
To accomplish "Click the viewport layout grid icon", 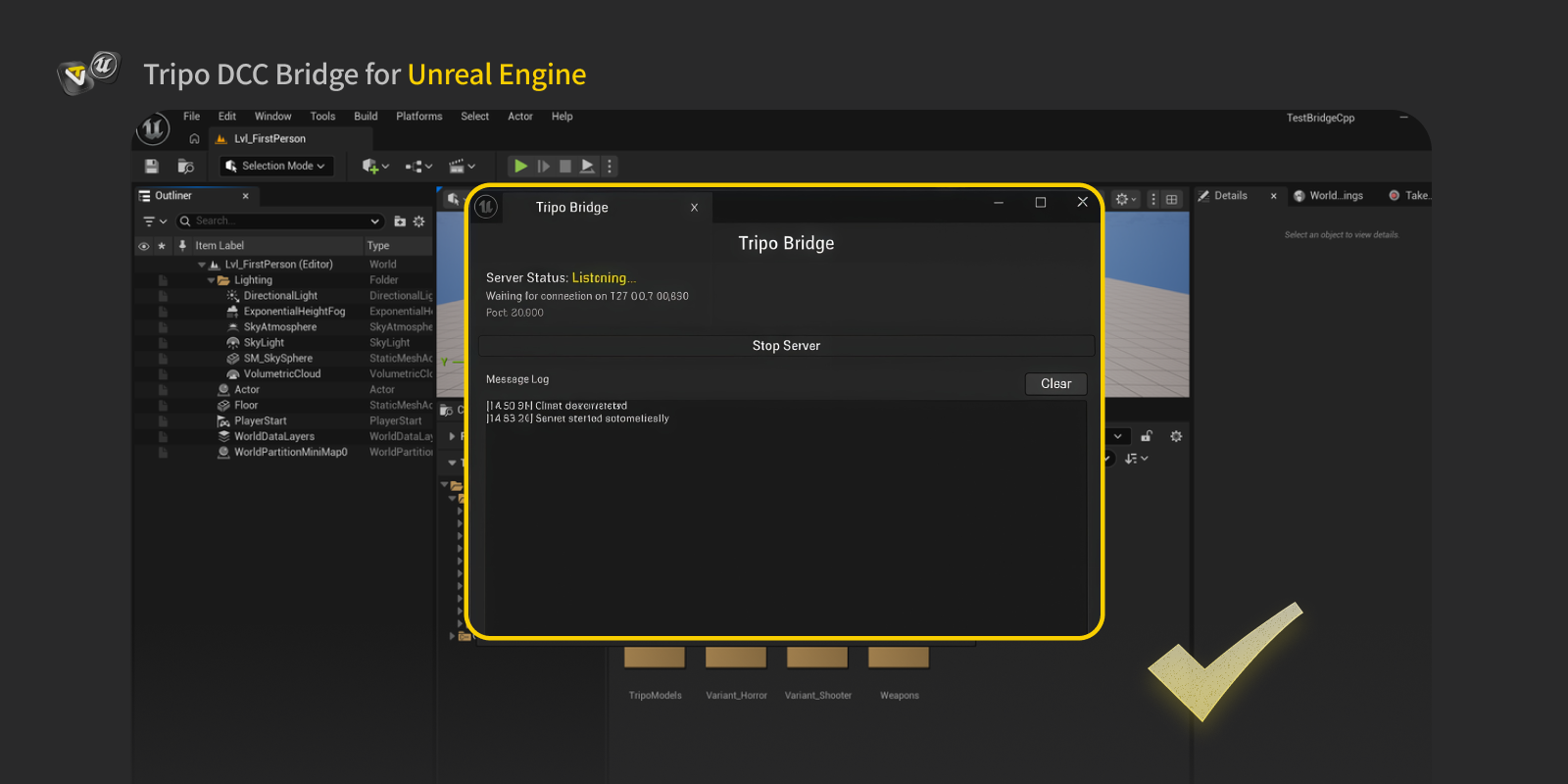I will click(1171, 199).
